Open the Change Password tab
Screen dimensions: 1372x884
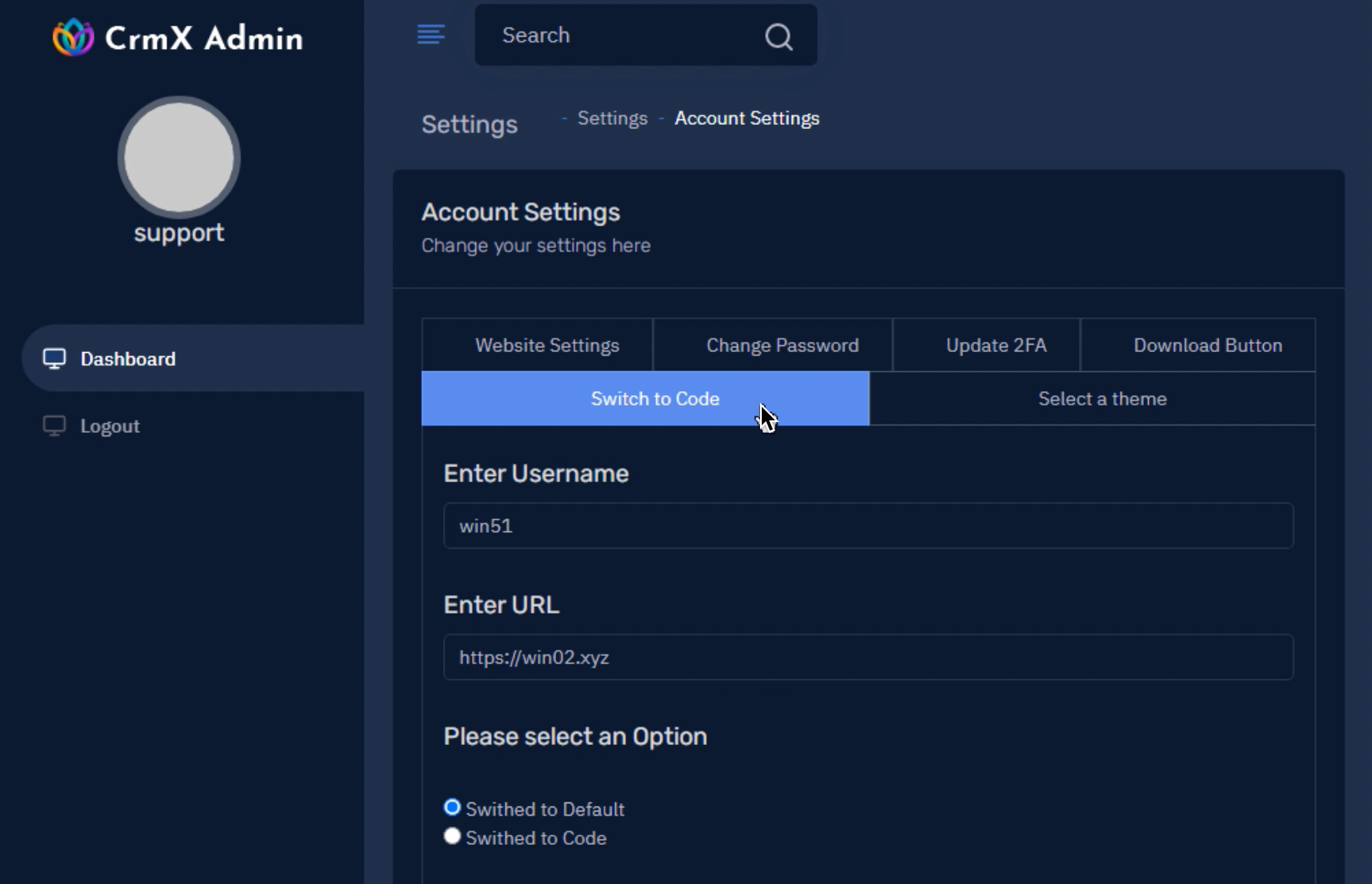pos(783,345)
